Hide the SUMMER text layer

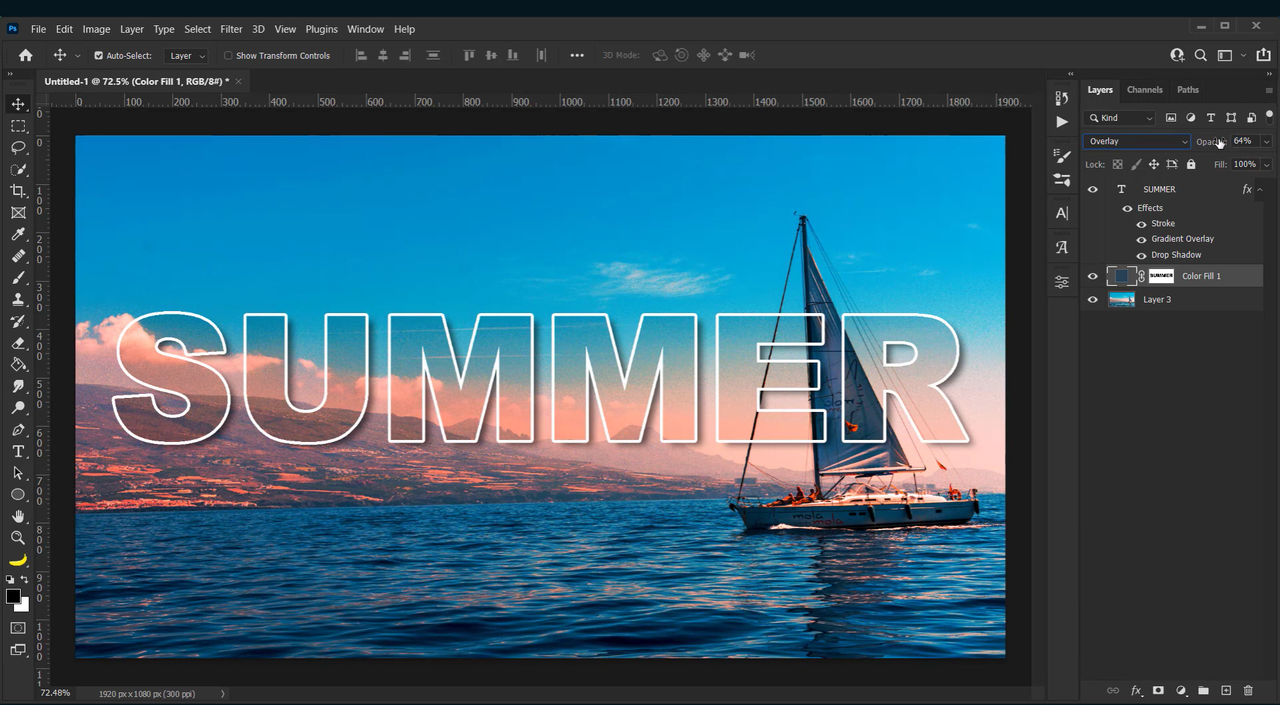[x=1092, y=189]
